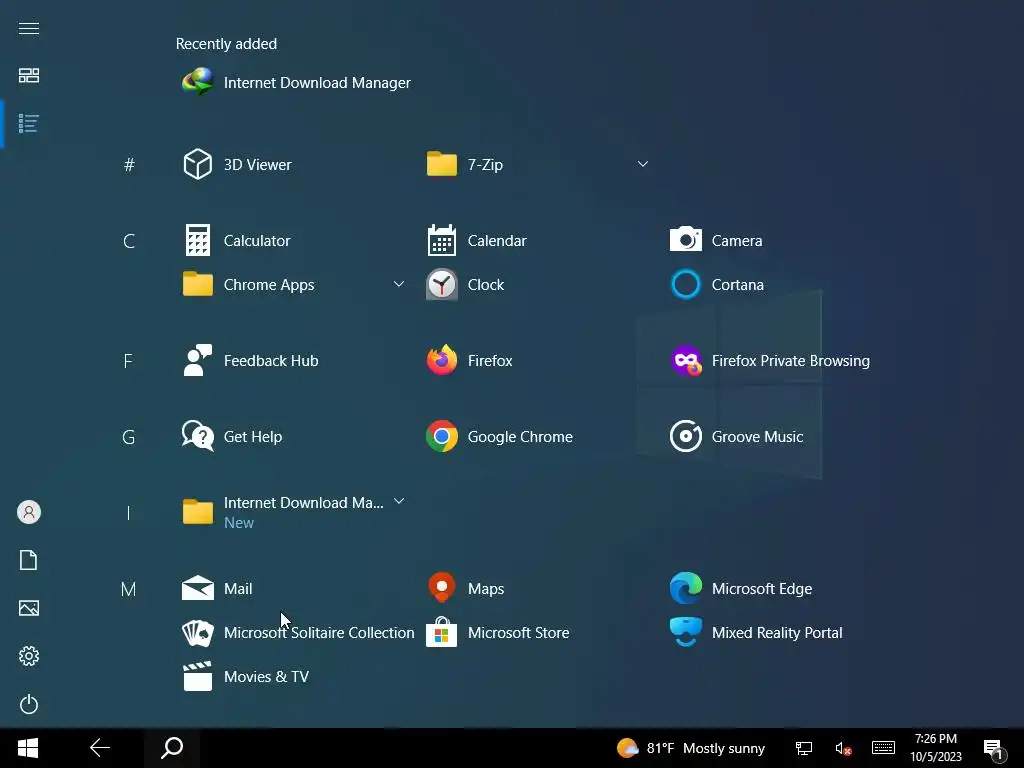This screenshot has width=1024, height=768.
Task: Launch the Camera app
Action: tap(716, 241)
